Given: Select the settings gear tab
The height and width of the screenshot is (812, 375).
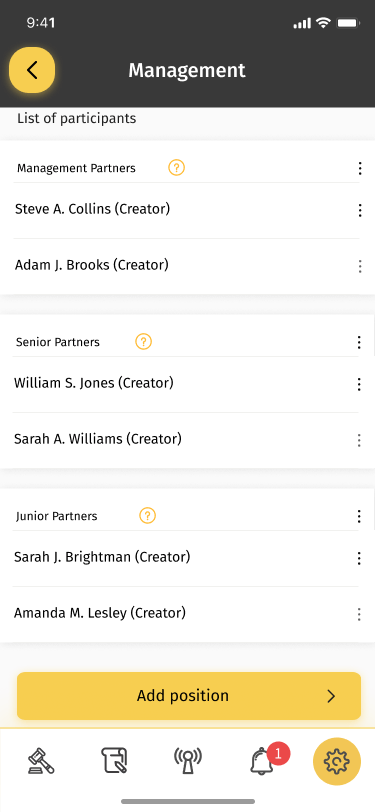Looking at the screenshot, I should tap(337, 761).
